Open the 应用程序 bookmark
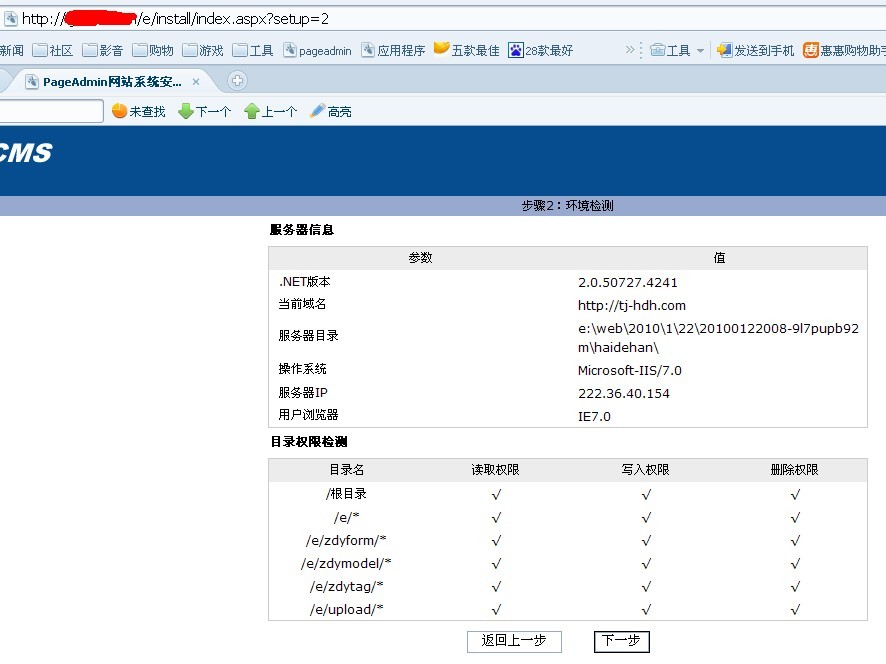The height and width of the screenshot is (664, 886). click(392, 50)
